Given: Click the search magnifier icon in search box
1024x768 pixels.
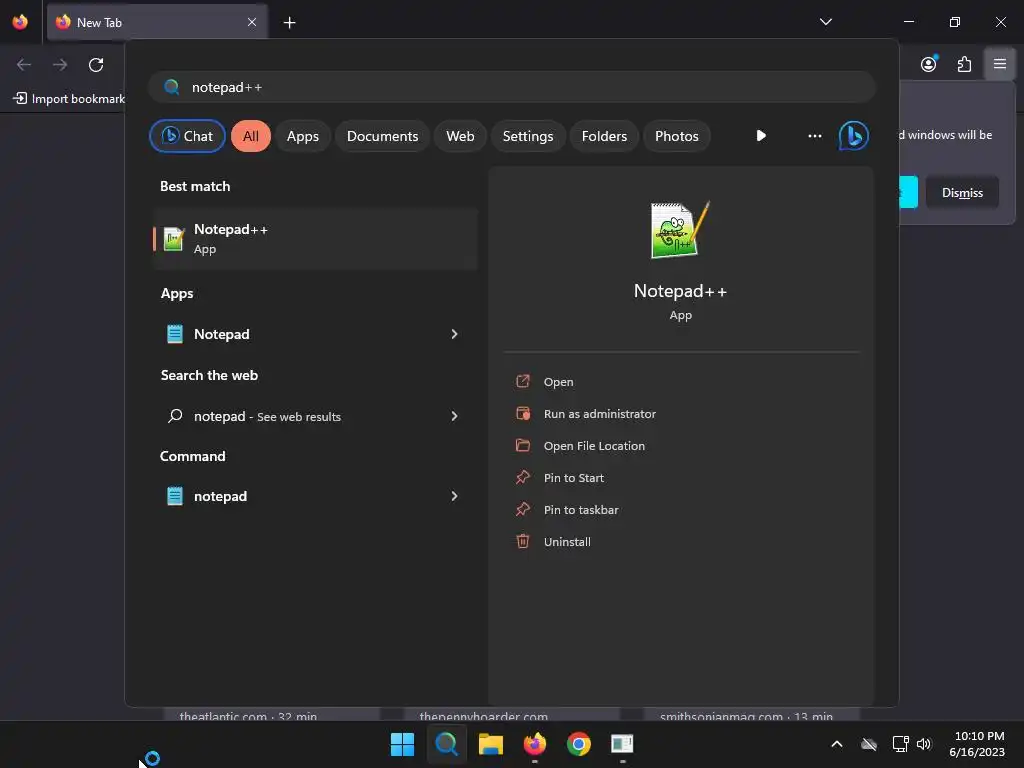Looking at the screenshot, I should pos(172,87).
